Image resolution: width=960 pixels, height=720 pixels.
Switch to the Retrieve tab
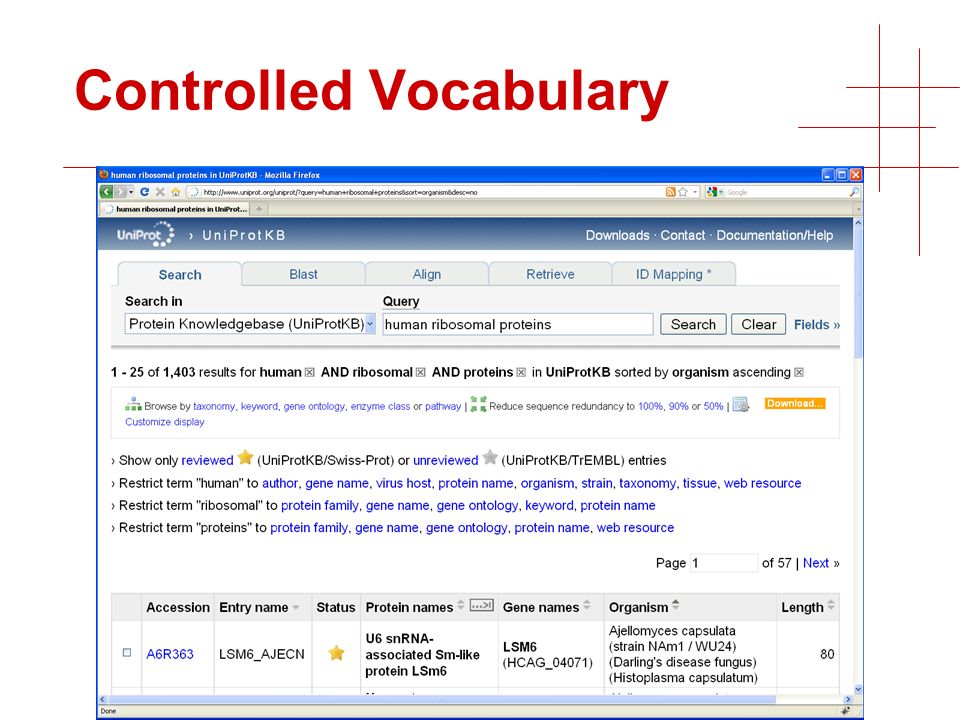[550, 274]
